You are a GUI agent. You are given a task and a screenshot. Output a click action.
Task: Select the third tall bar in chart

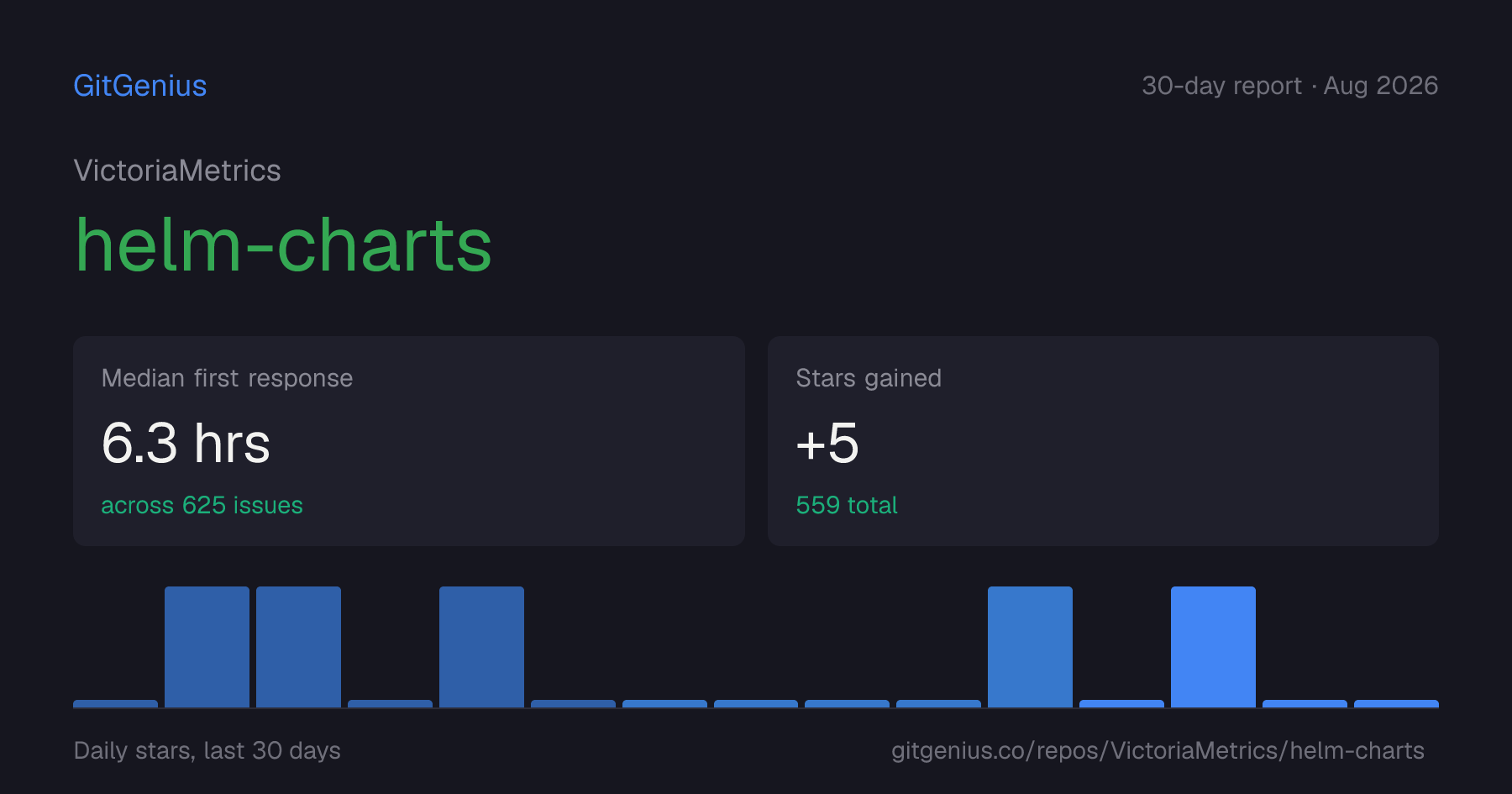[x=481, y=647]
